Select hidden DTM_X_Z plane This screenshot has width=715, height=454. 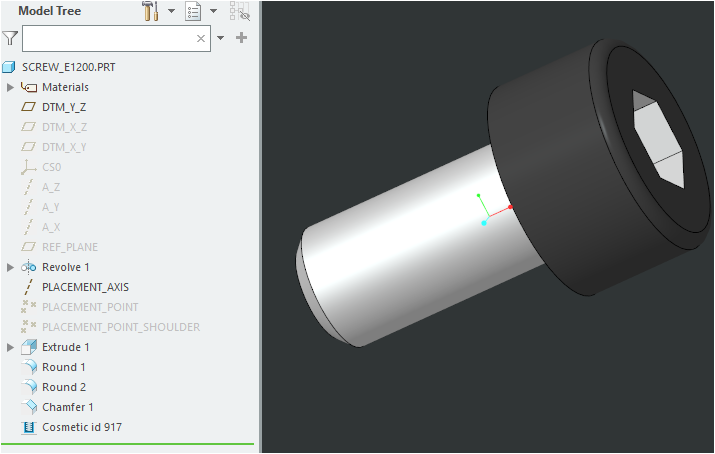65,127
